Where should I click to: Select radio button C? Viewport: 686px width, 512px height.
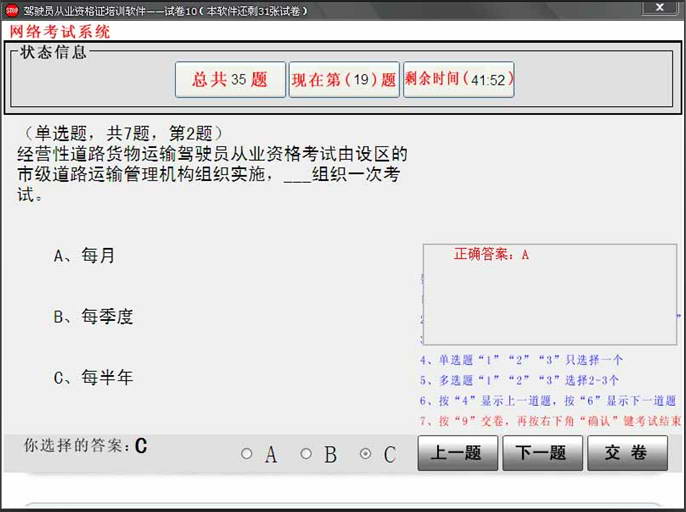[x=365, y=454]
